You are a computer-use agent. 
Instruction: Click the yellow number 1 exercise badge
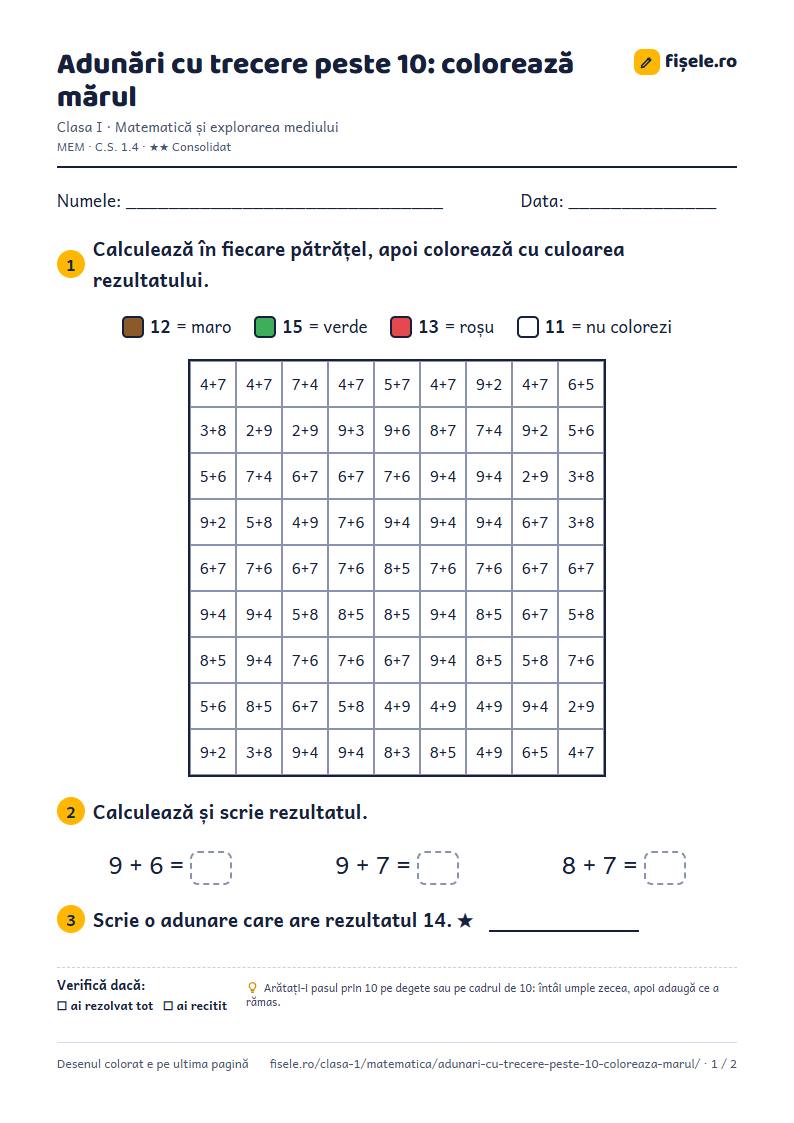(71, 265)
